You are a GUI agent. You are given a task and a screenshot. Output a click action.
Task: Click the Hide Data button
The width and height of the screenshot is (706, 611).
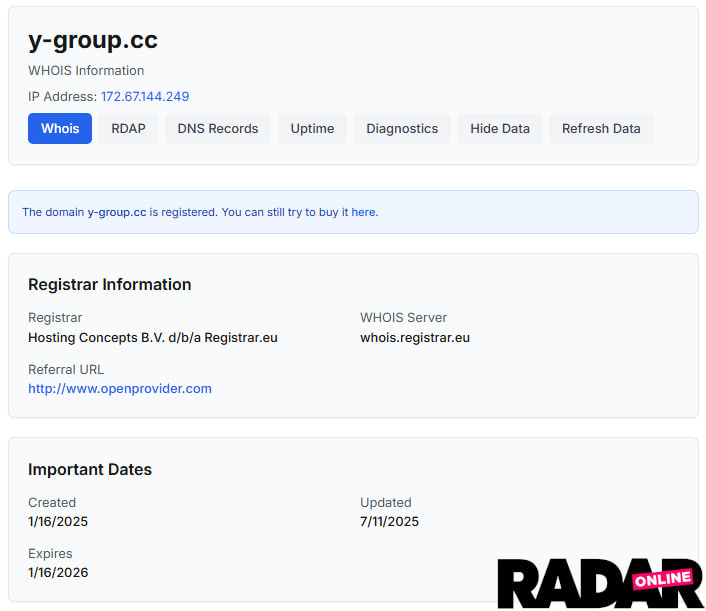[500, 129]
